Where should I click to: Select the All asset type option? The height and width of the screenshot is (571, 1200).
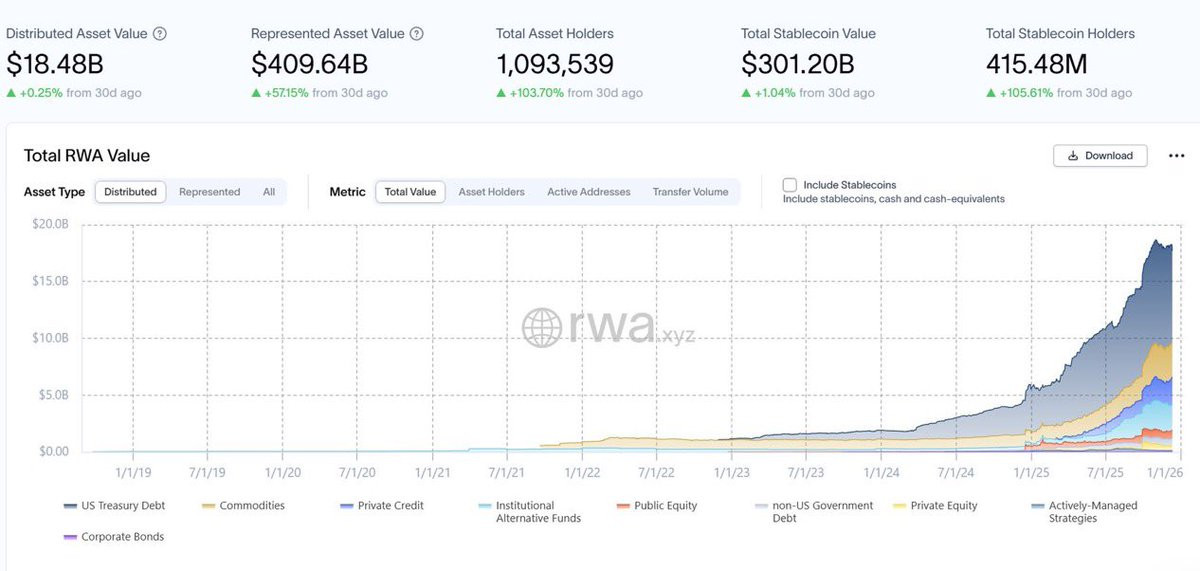pos(269,192)
